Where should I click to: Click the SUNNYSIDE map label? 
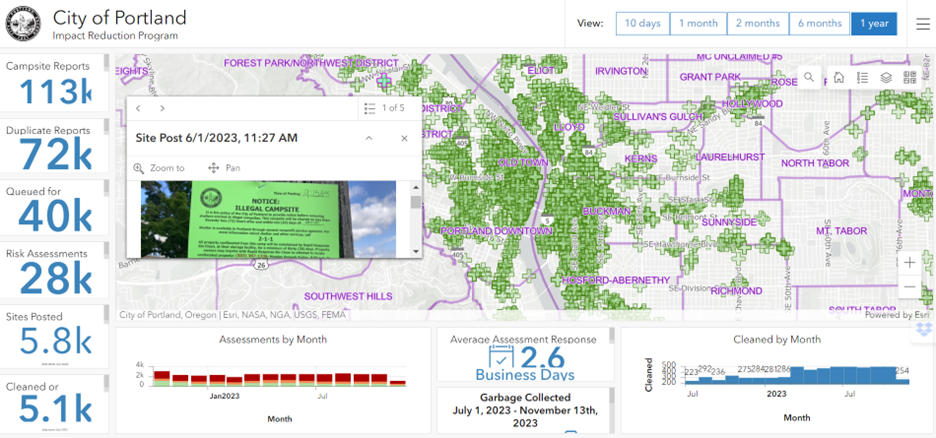[x=728, y=222]
